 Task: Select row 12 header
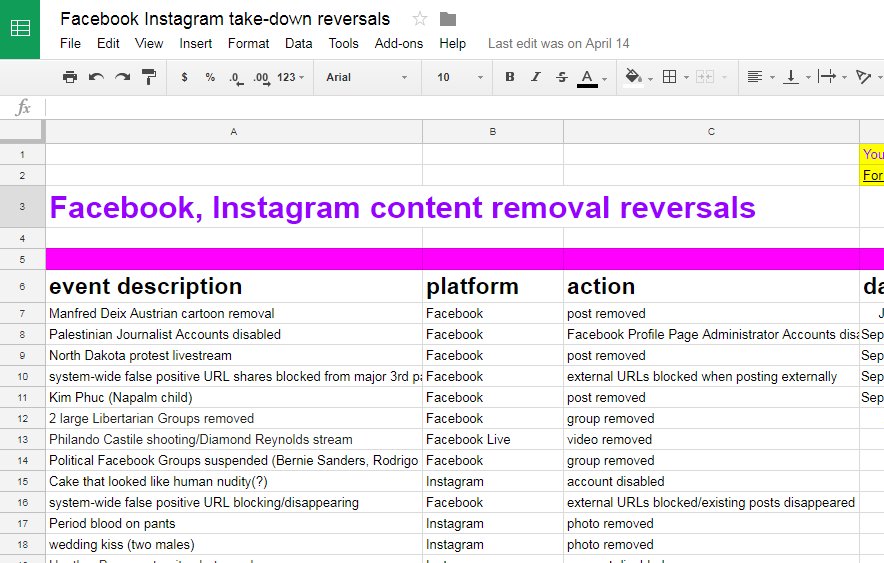[x=23, y=419]
